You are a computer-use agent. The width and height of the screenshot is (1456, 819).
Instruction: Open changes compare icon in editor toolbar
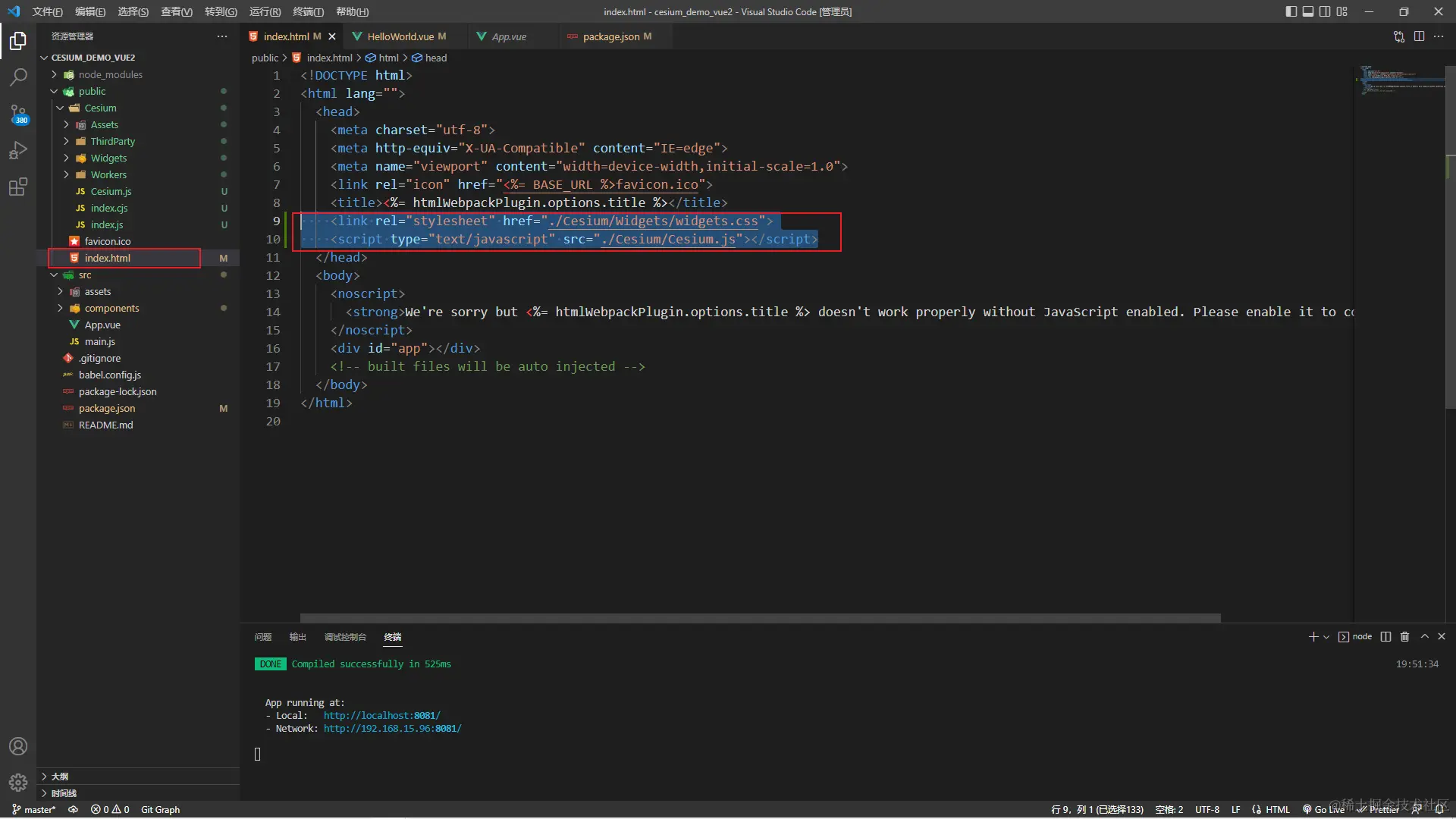pos(1399,36)
